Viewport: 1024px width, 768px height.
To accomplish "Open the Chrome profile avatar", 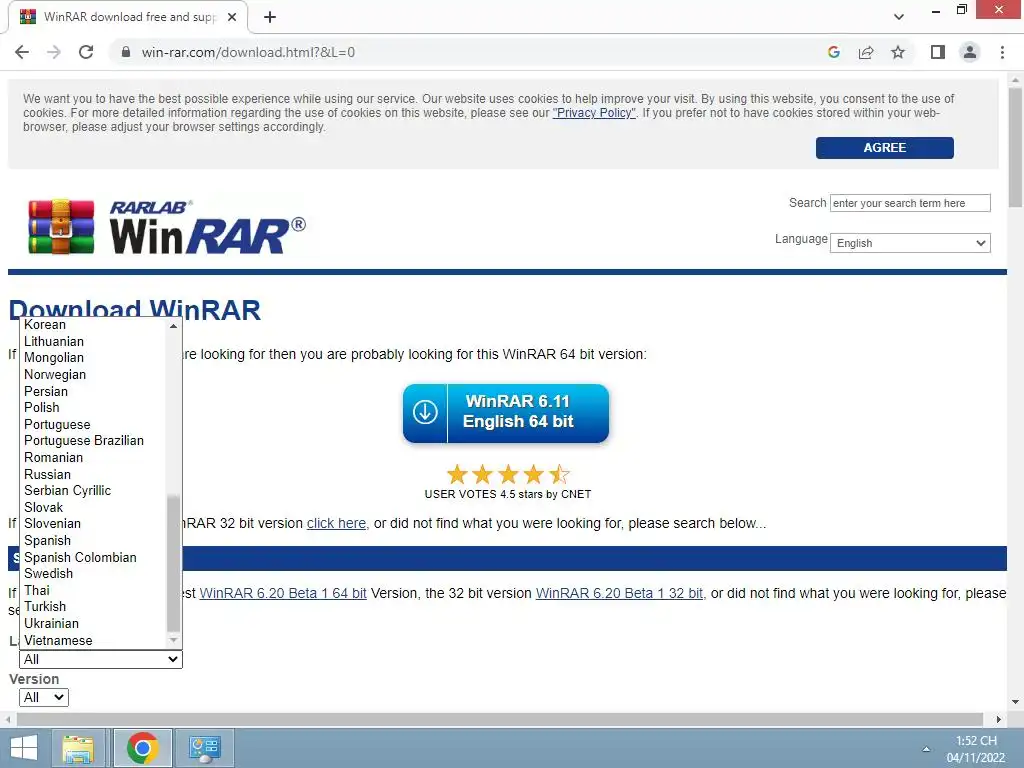I will [970, 52].
